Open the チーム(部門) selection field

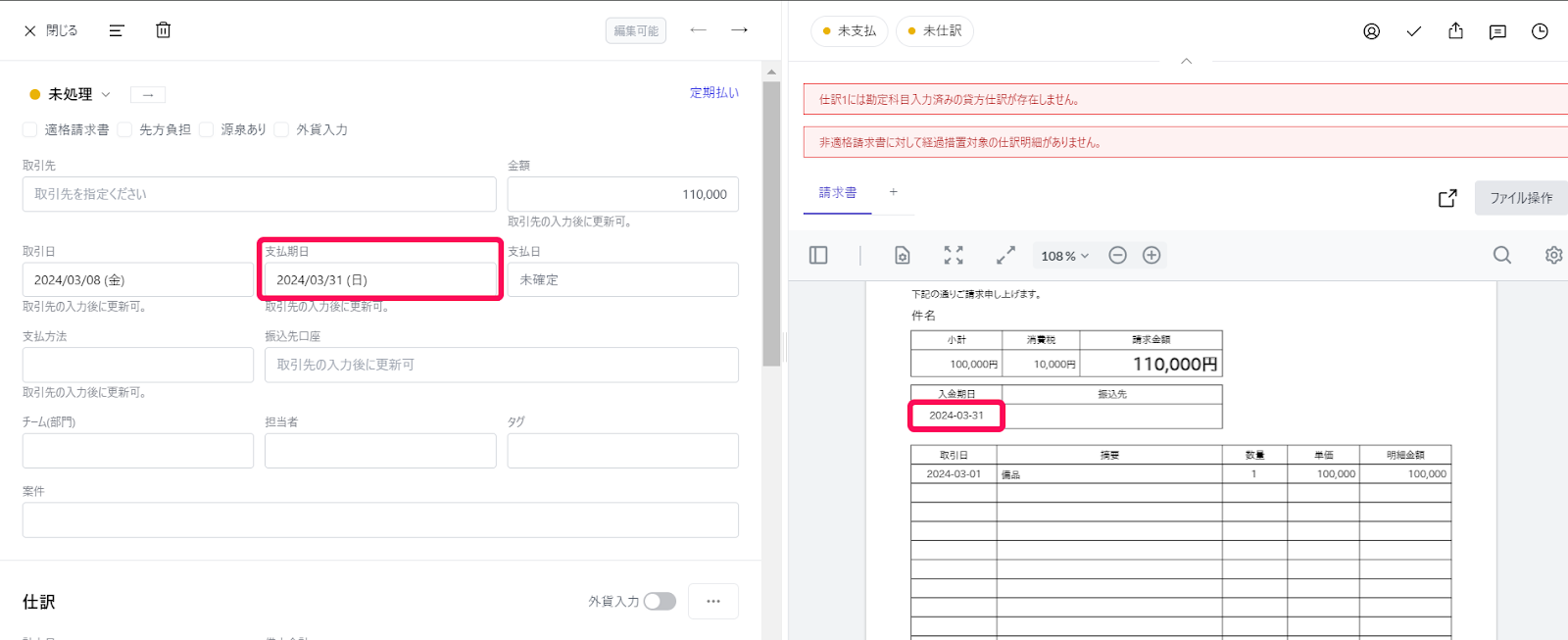tap(137, 451)
